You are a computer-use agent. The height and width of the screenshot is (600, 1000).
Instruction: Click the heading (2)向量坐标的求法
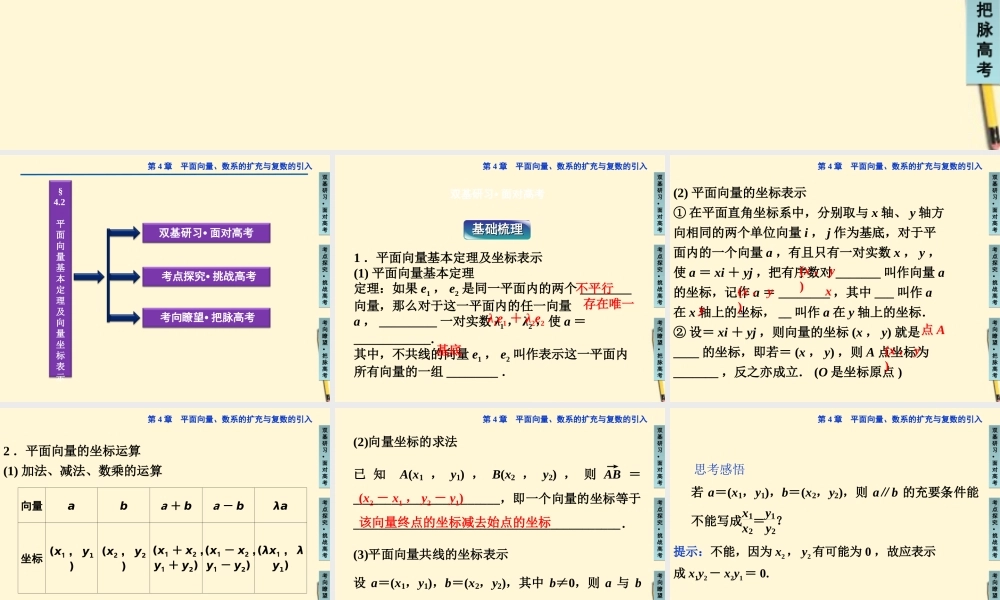click(405, 442)
